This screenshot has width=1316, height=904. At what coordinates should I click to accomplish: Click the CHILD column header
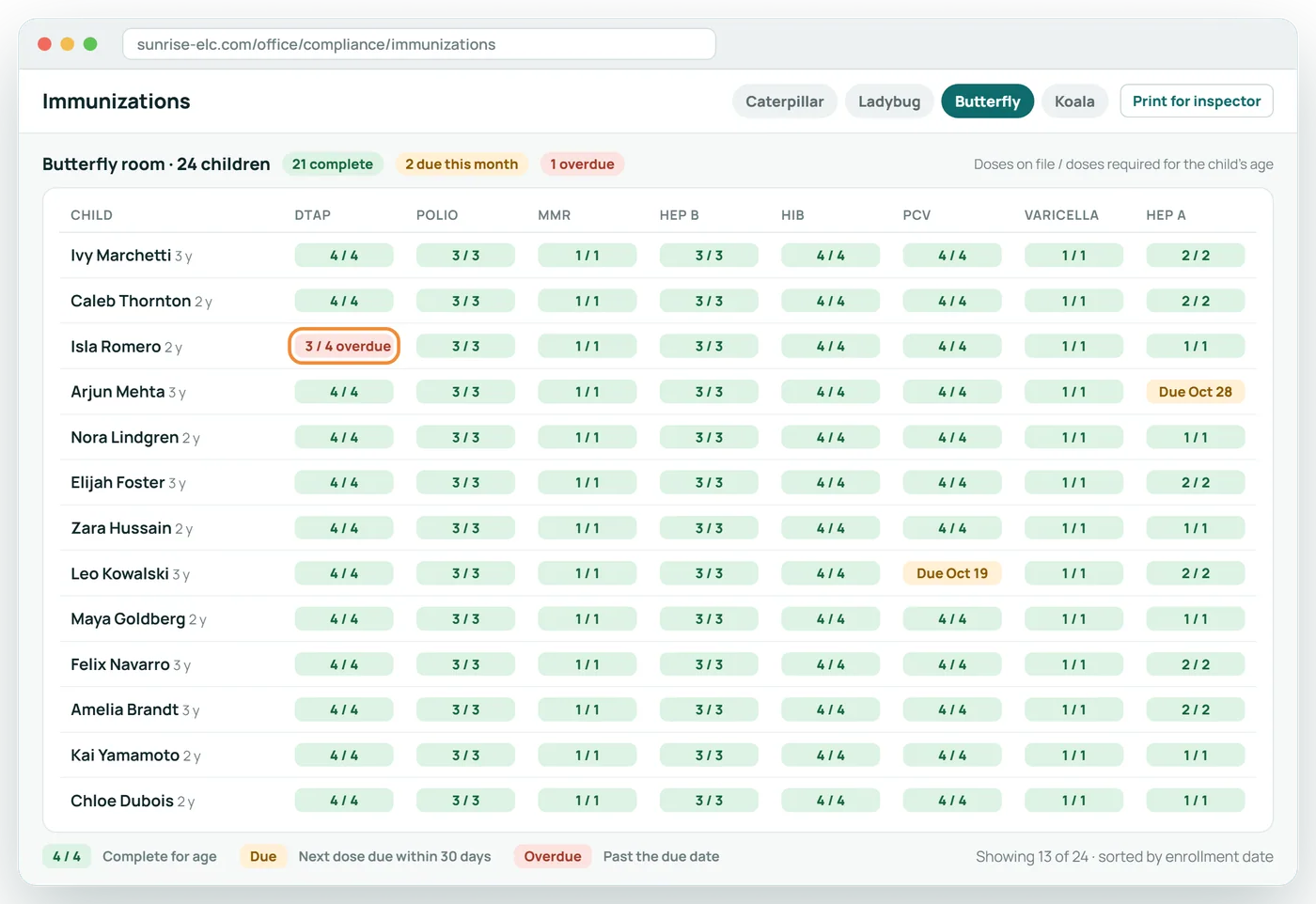point(91,215)
